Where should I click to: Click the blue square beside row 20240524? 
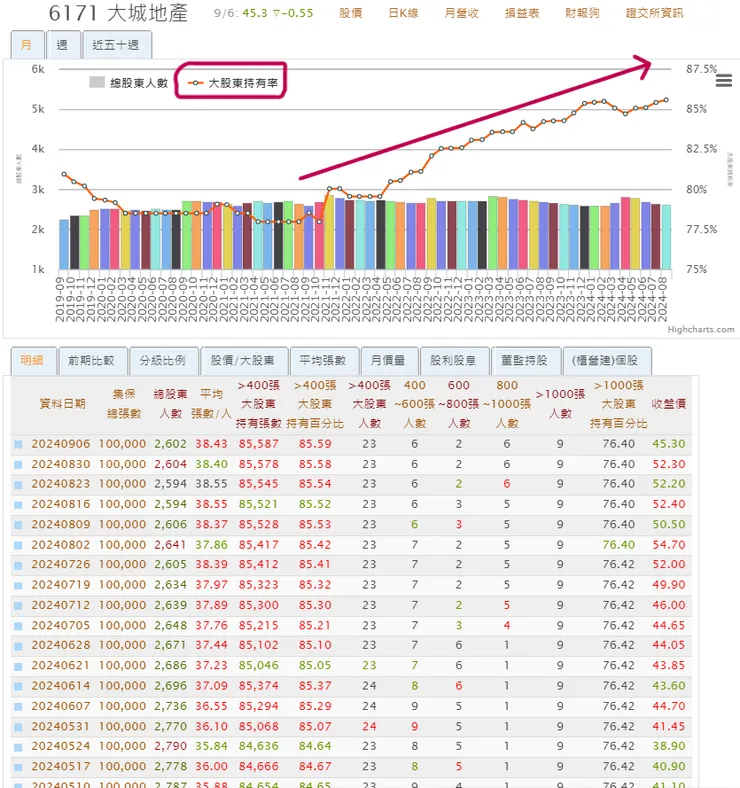(19, 747)
